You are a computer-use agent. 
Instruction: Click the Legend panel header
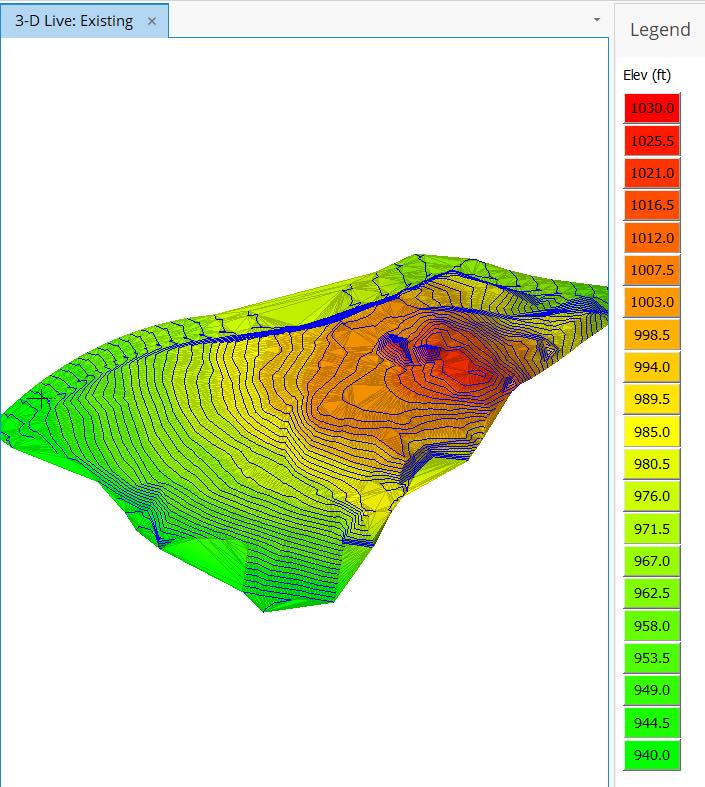pos(659,30)
